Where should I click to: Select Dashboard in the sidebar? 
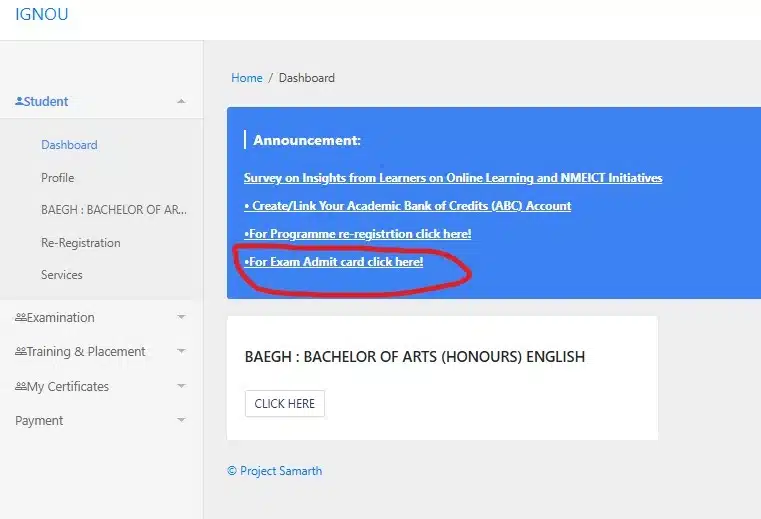pyautogui.click(x=69, y=145)
